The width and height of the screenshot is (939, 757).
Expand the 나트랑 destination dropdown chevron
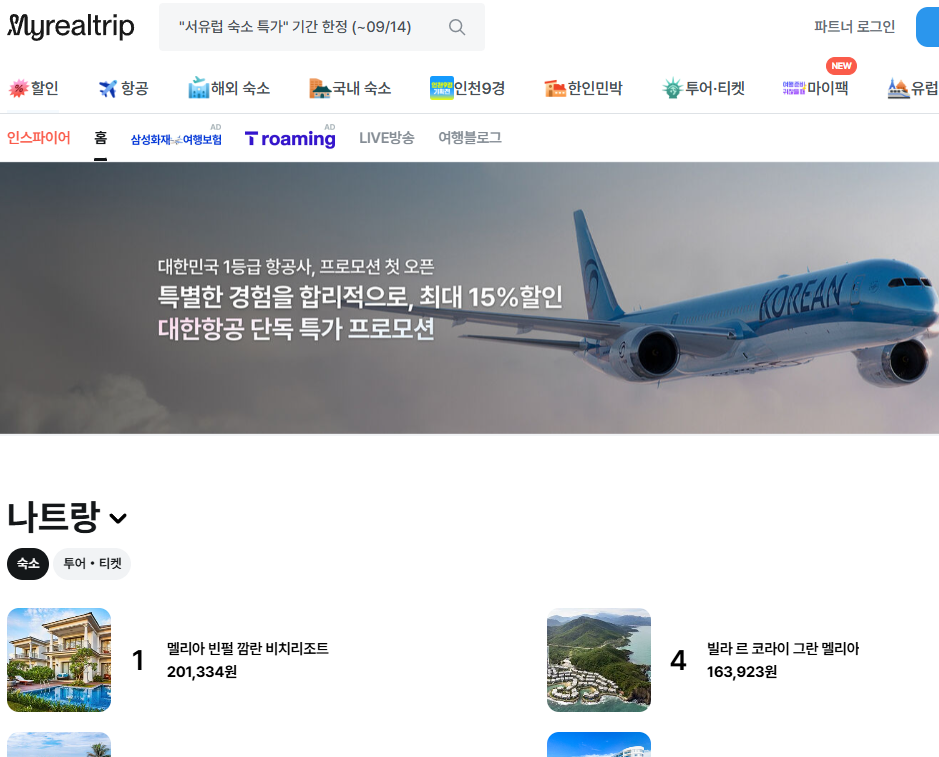(120, 518)
